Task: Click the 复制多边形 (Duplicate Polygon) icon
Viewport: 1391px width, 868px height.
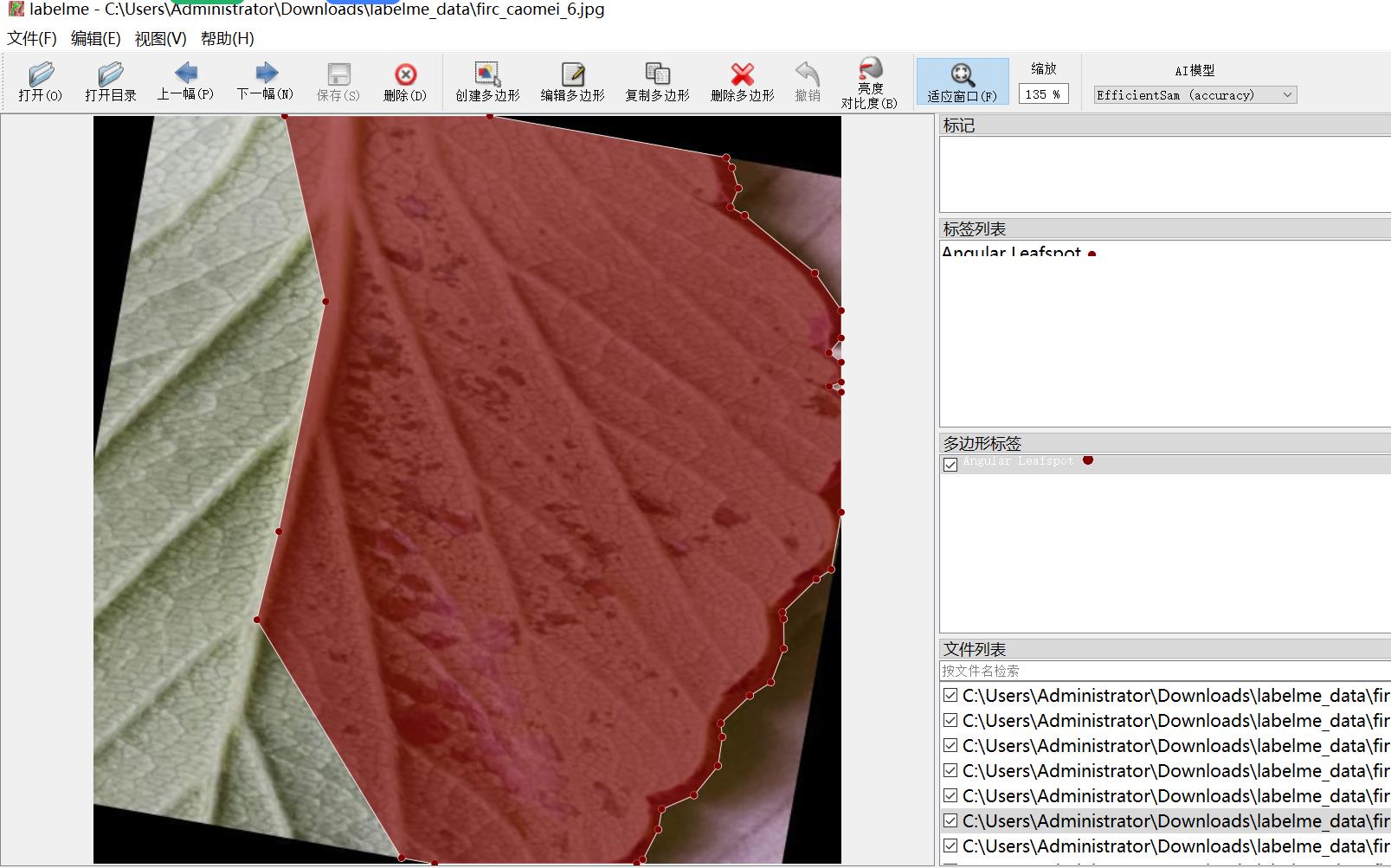Action: point(657,82)
